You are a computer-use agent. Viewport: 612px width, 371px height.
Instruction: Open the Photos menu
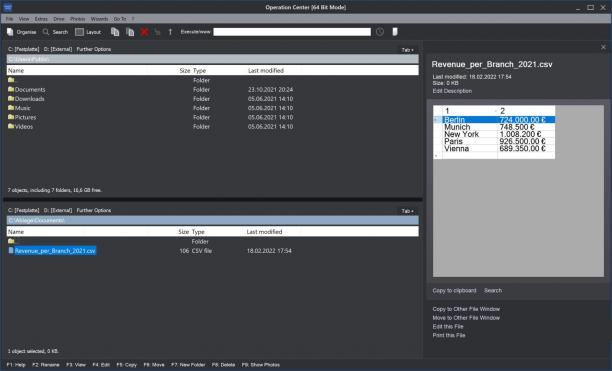77,19
